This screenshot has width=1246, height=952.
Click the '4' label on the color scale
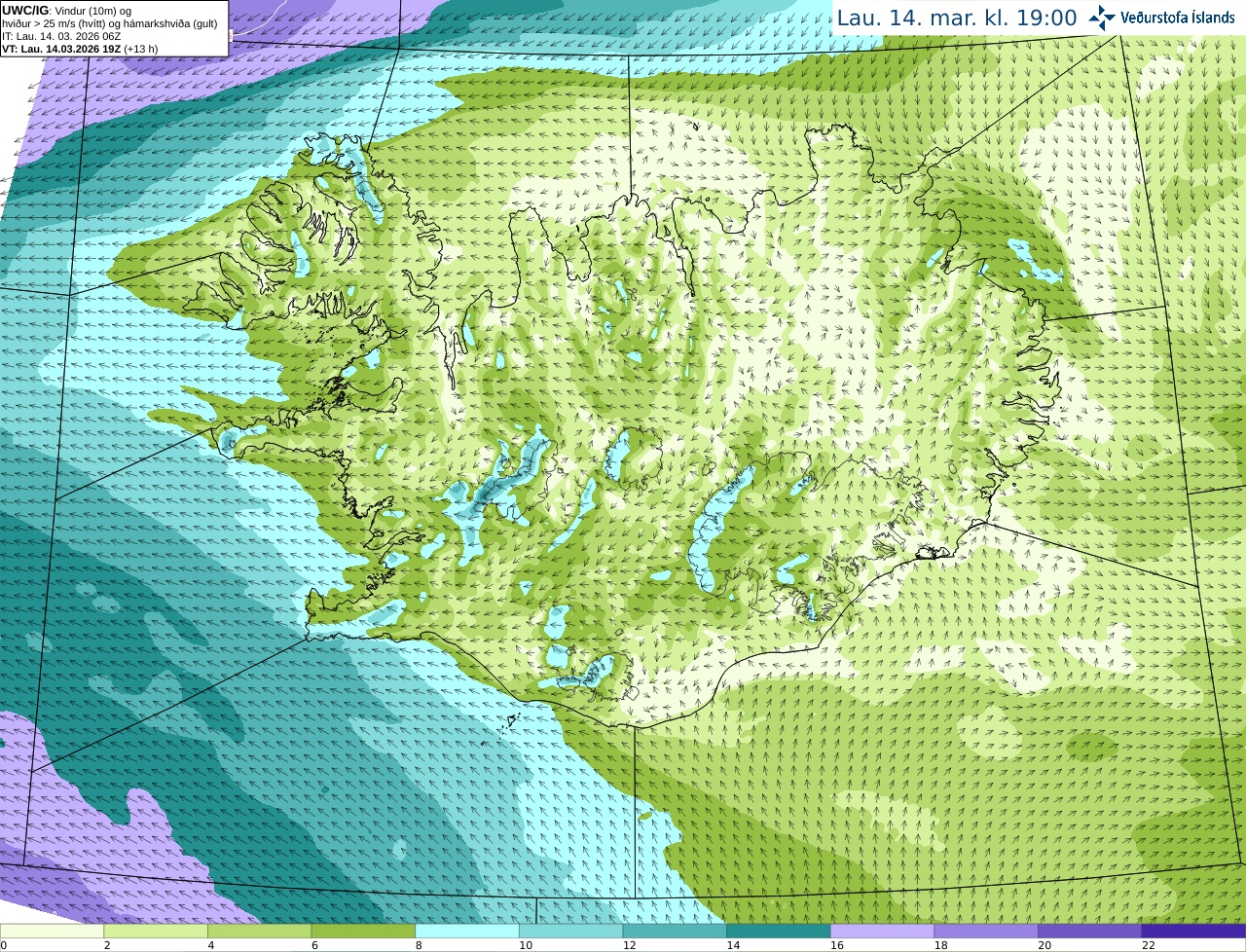point(211,945)
